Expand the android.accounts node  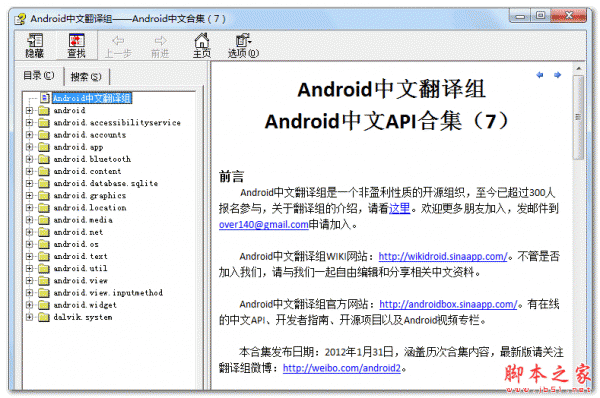click(29, 135)
